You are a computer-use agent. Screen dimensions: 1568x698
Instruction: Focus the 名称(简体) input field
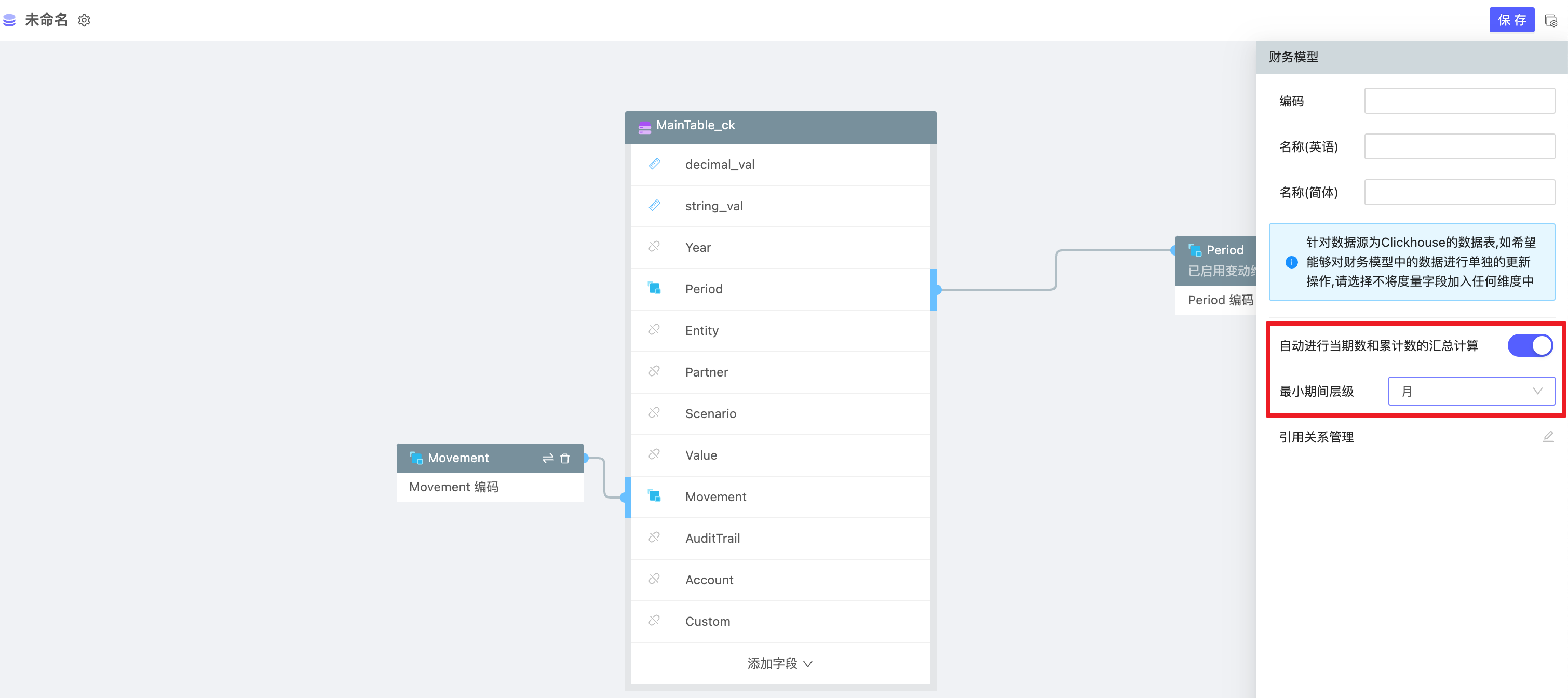1458,193
